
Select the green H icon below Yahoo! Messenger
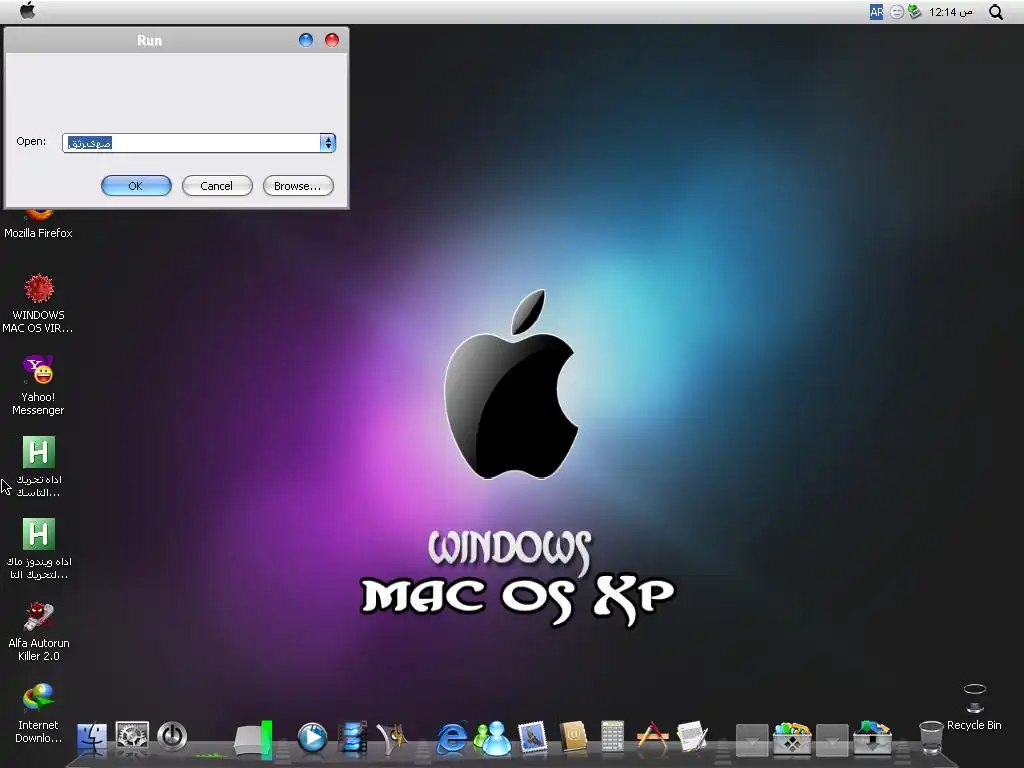tap(39, 467)
